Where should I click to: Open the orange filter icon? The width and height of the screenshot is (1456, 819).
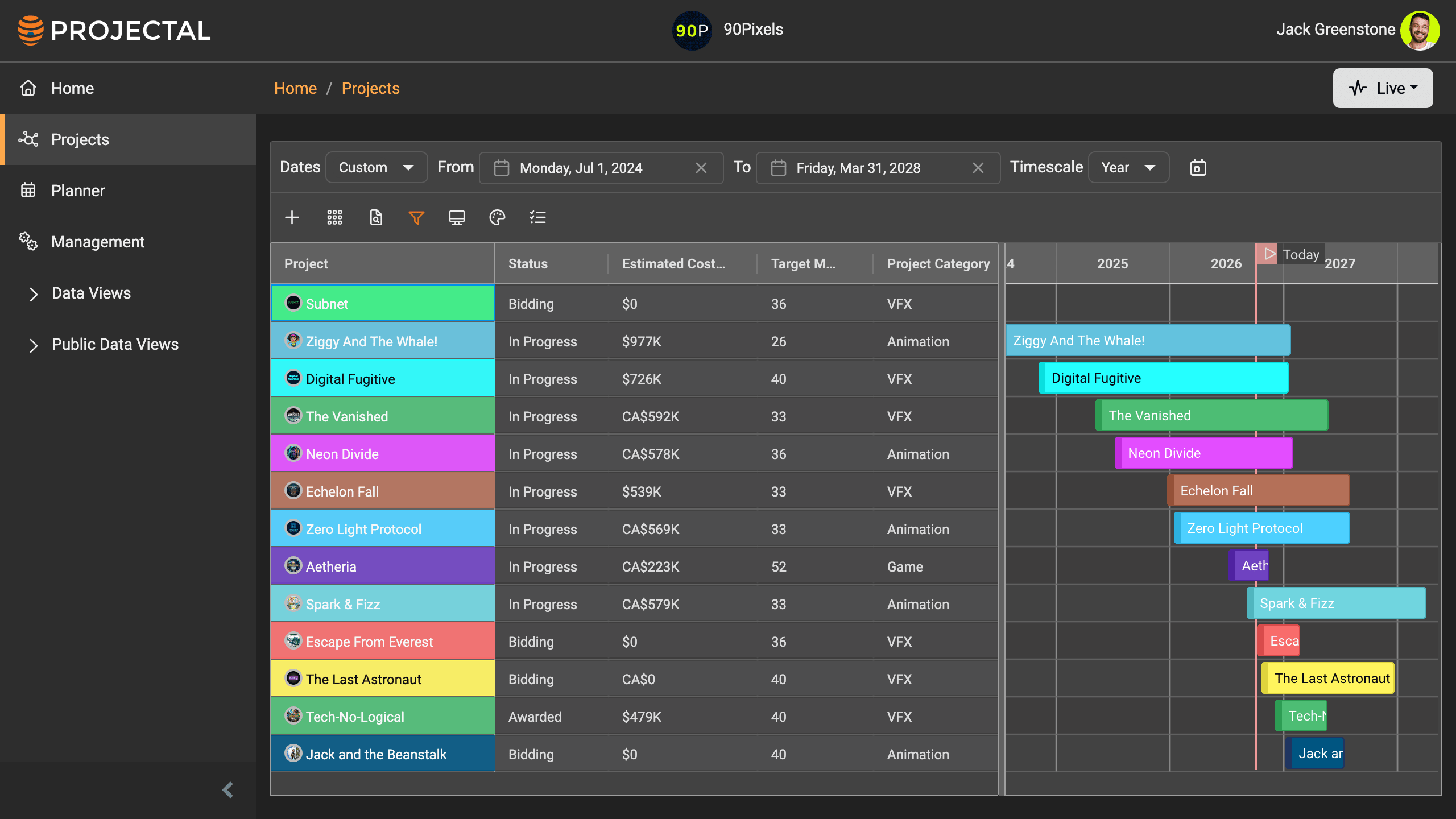tap(416, 217)
